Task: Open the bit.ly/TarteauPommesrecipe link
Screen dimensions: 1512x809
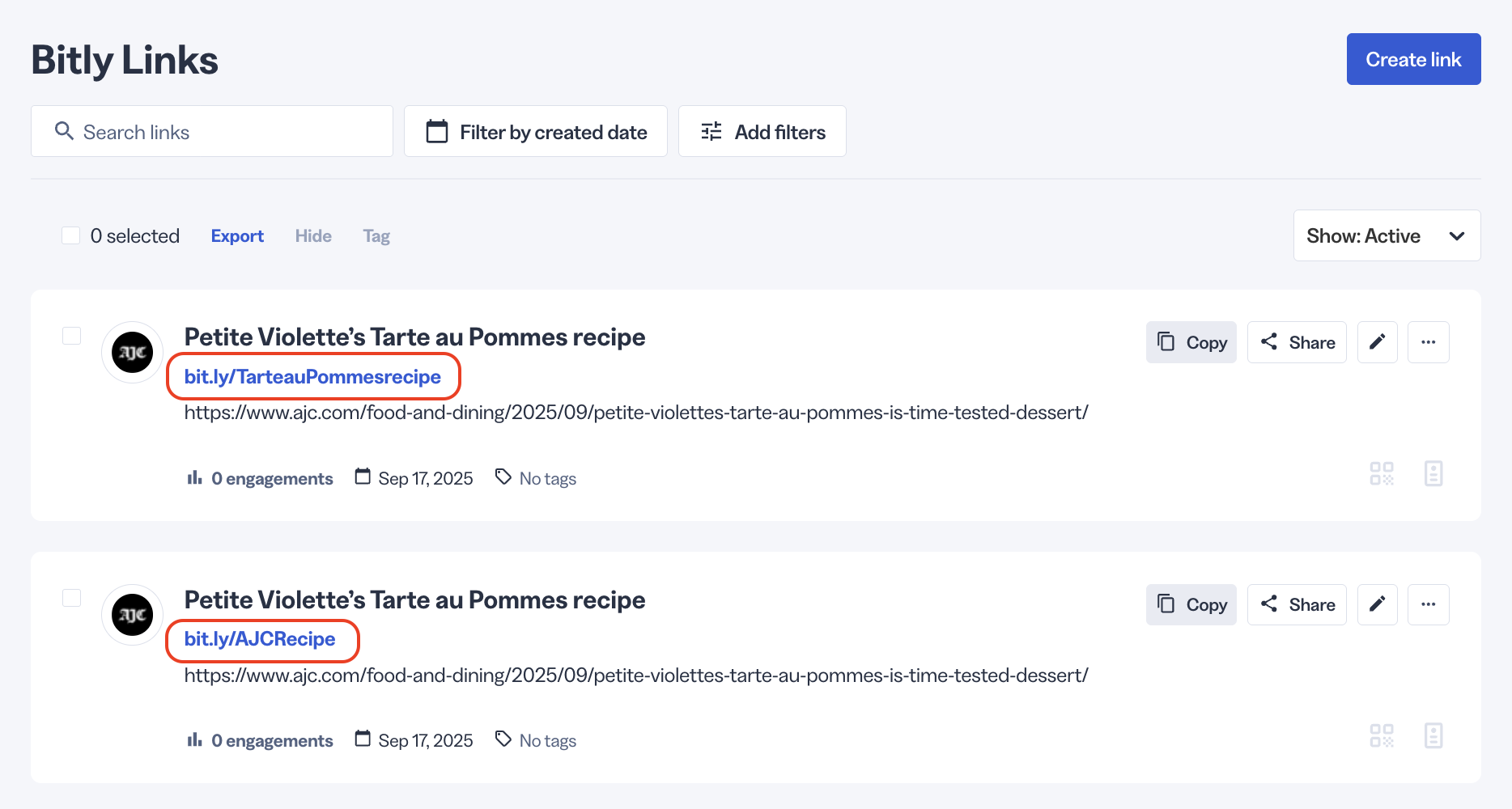Action: tap(312, 376)
